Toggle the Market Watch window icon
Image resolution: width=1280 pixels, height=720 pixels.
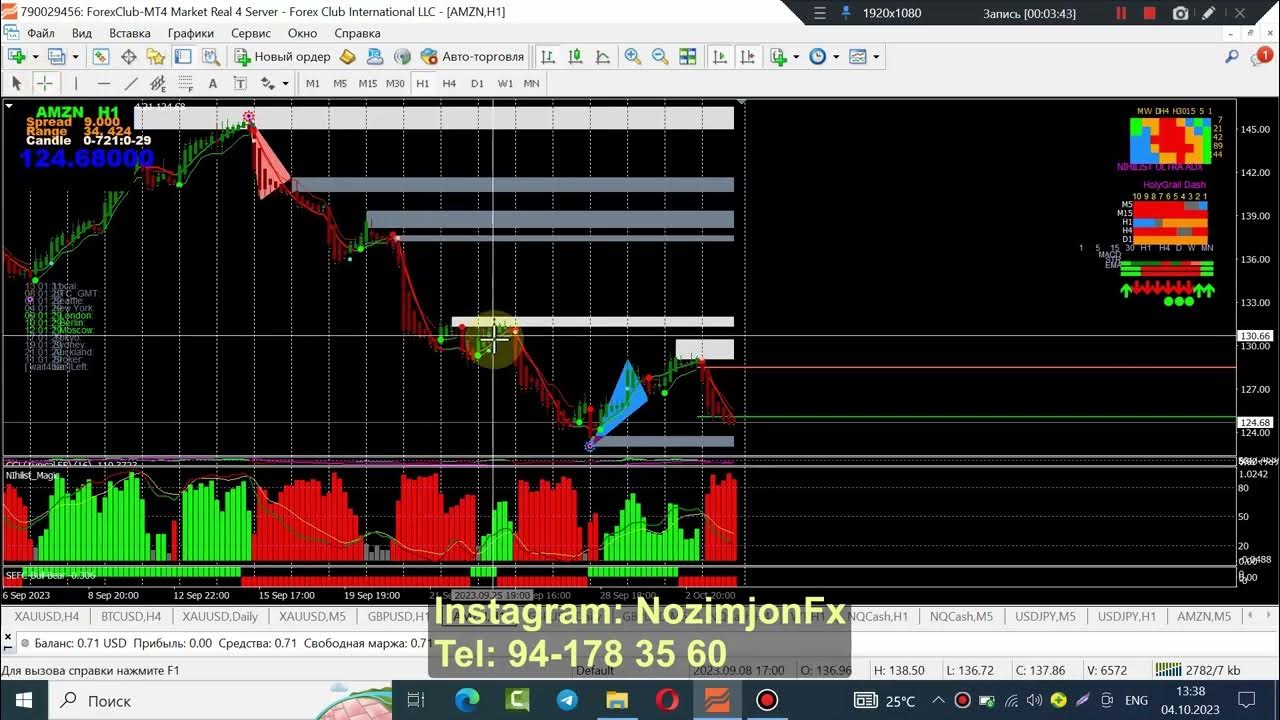(x=100, y=57)
